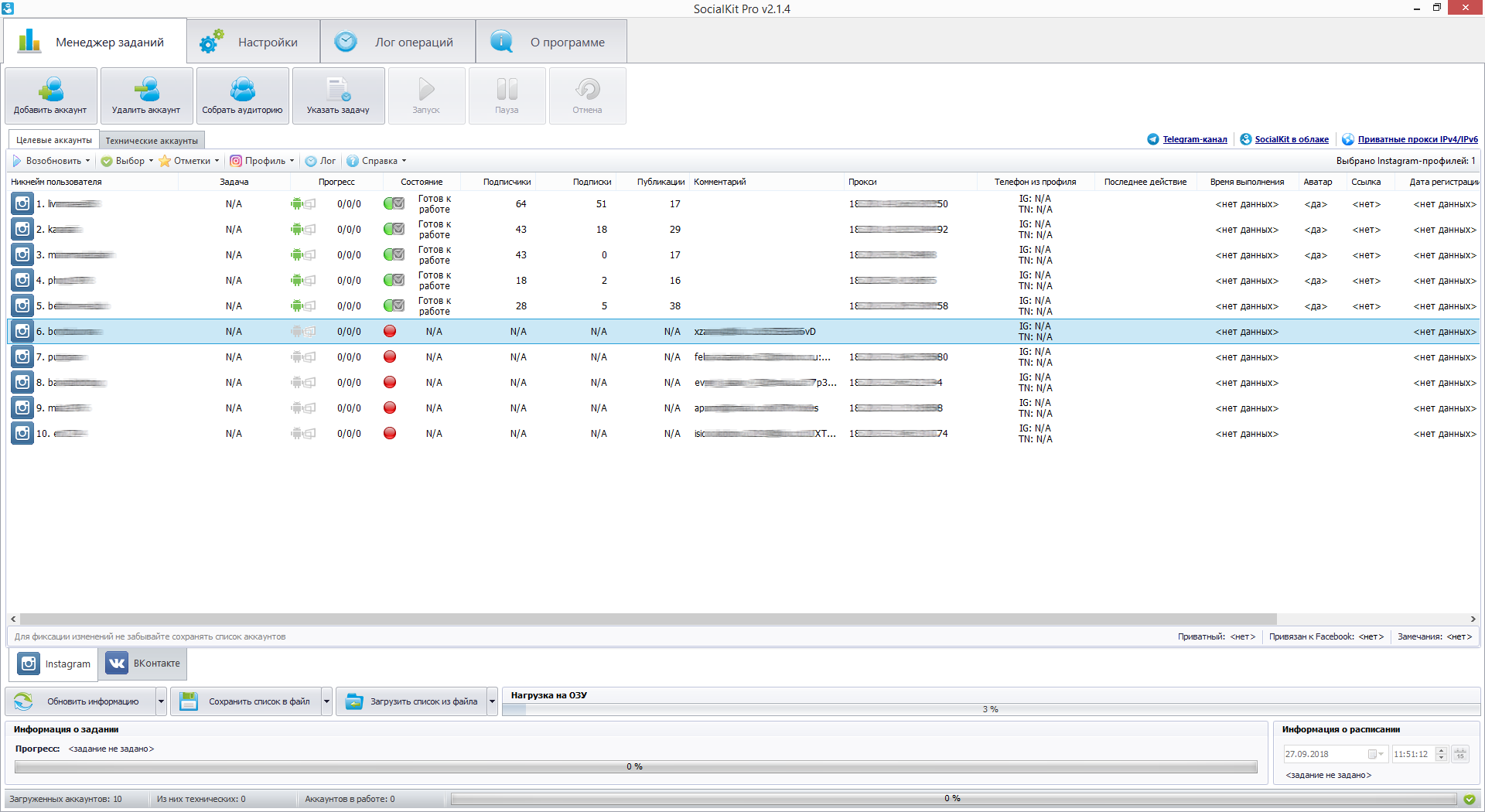The image size is (1485, 812).
Task: Click the Instagram icon of account row 7
Action: [22, 357]
